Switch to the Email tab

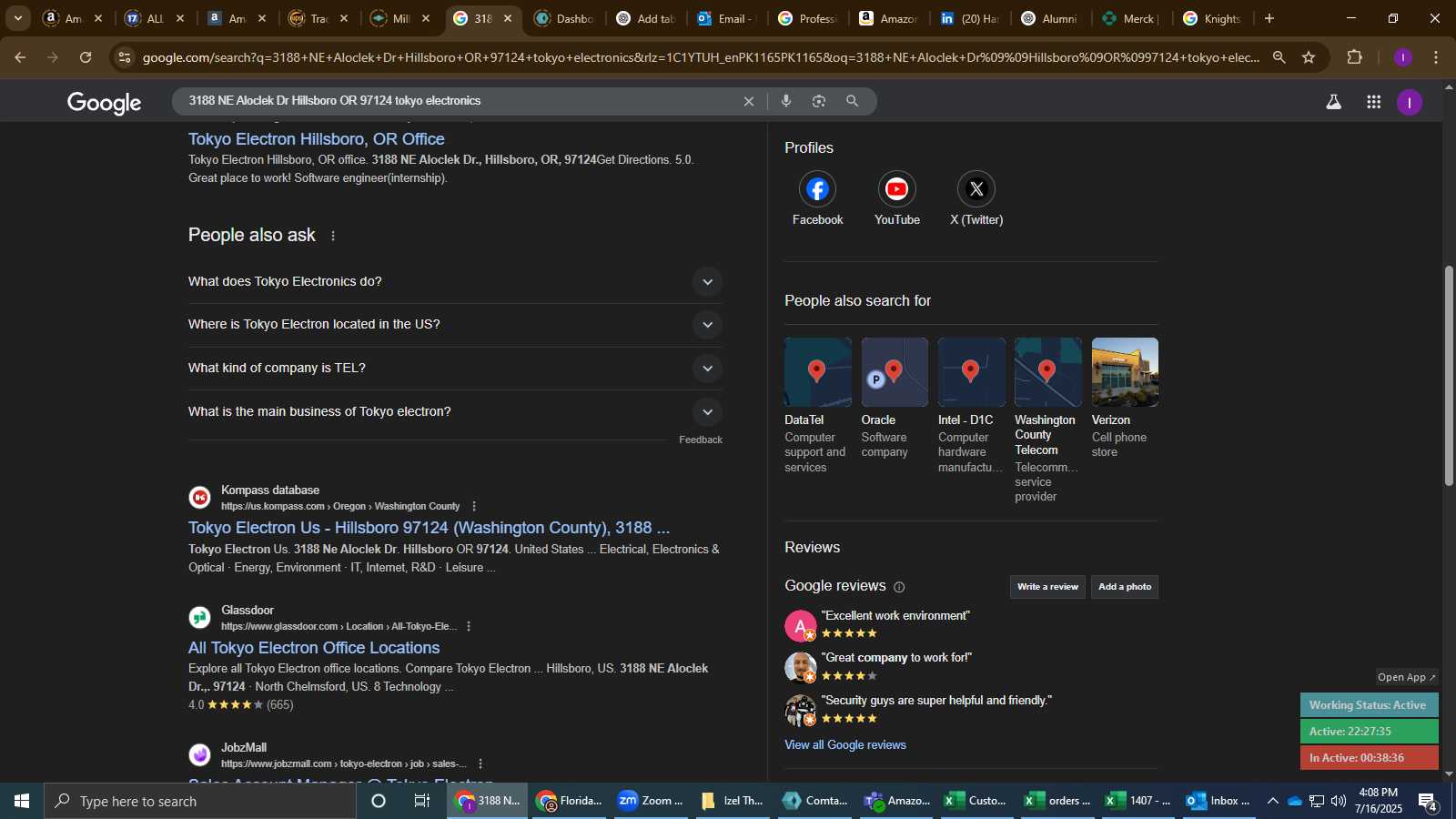click(x=727, y=18)
